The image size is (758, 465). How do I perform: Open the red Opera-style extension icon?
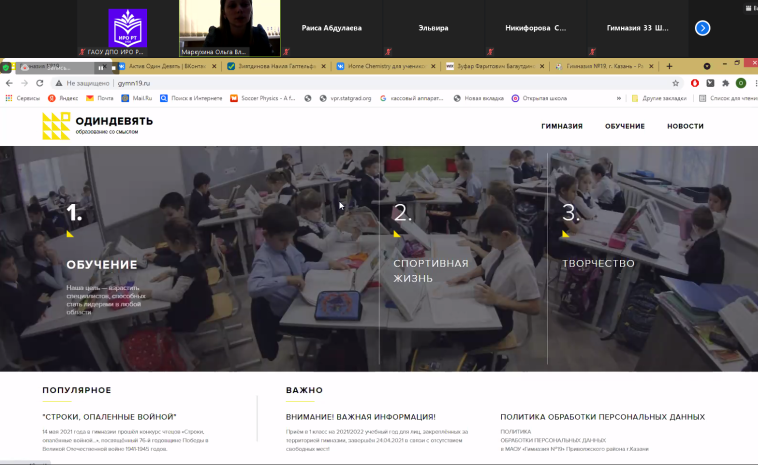point(695,83)
